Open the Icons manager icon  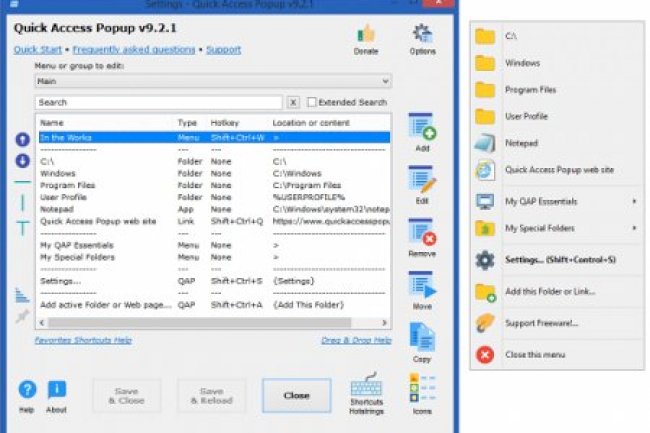pyautogui.click(x=422, y=388)
